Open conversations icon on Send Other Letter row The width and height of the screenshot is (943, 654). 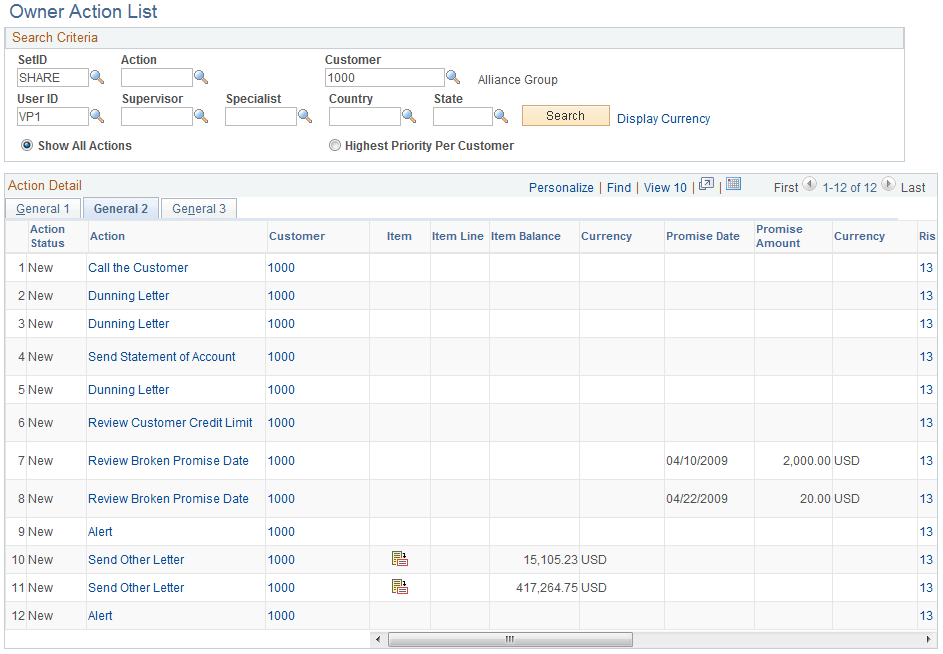400,558
